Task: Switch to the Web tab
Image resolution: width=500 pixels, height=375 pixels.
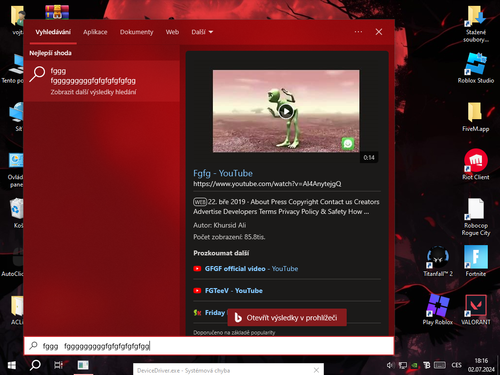Action: coord(172,32)
